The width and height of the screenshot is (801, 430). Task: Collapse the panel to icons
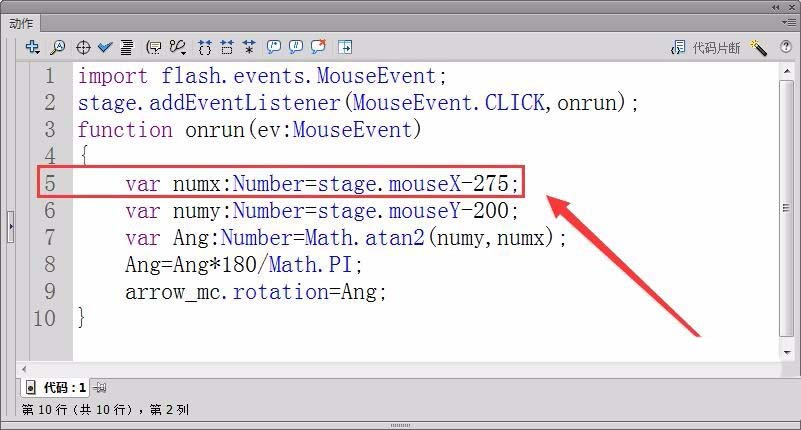click(776, 7)
